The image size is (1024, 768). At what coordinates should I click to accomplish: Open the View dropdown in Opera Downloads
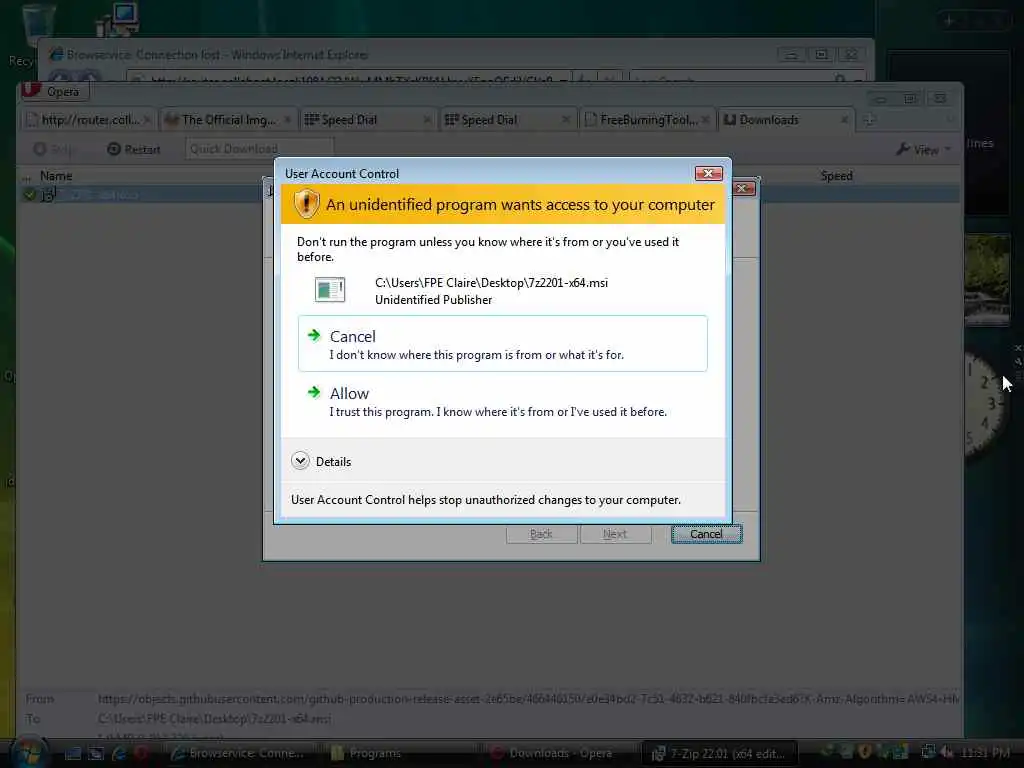(923, 150)
